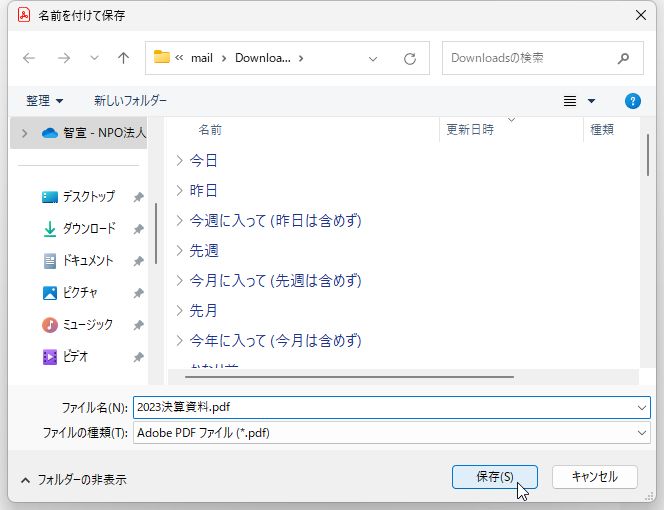This screenshot has width=664, height=510.
Task: Click the pin icon beside ダウンロード
Action: tap(138, 229)
